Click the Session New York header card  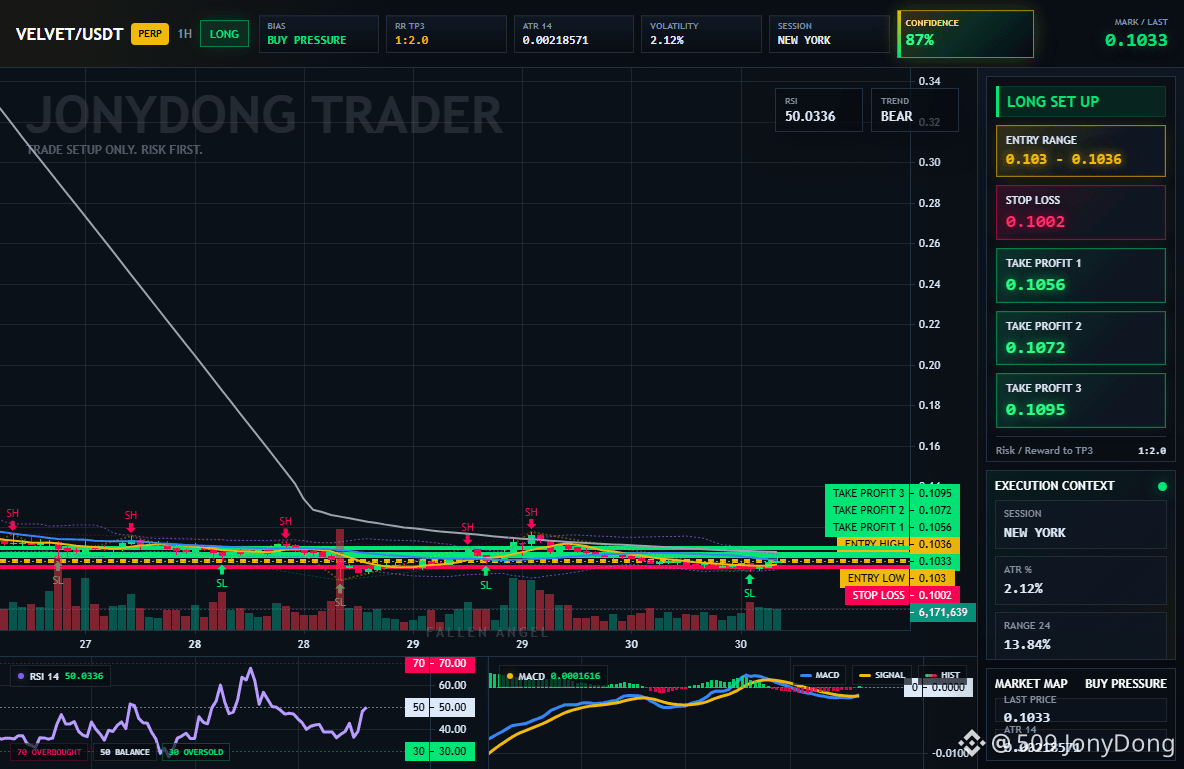click(829, 34)
